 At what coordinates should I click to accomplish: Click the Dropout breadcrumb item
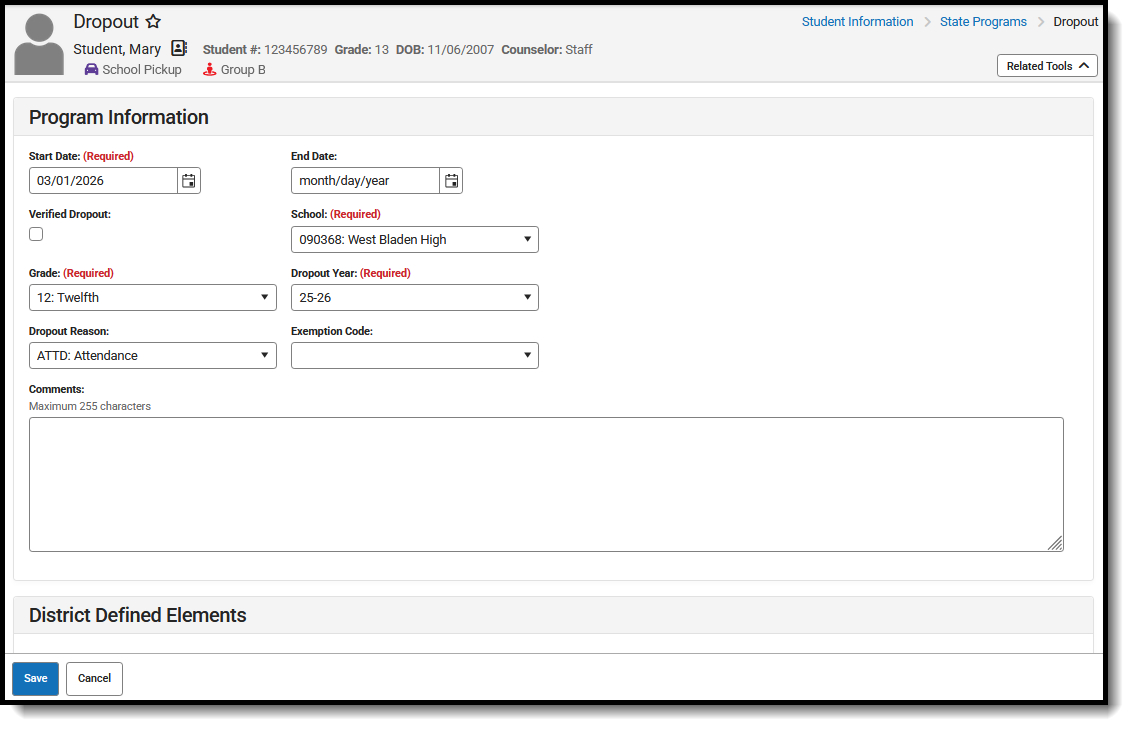point(1075,21)
